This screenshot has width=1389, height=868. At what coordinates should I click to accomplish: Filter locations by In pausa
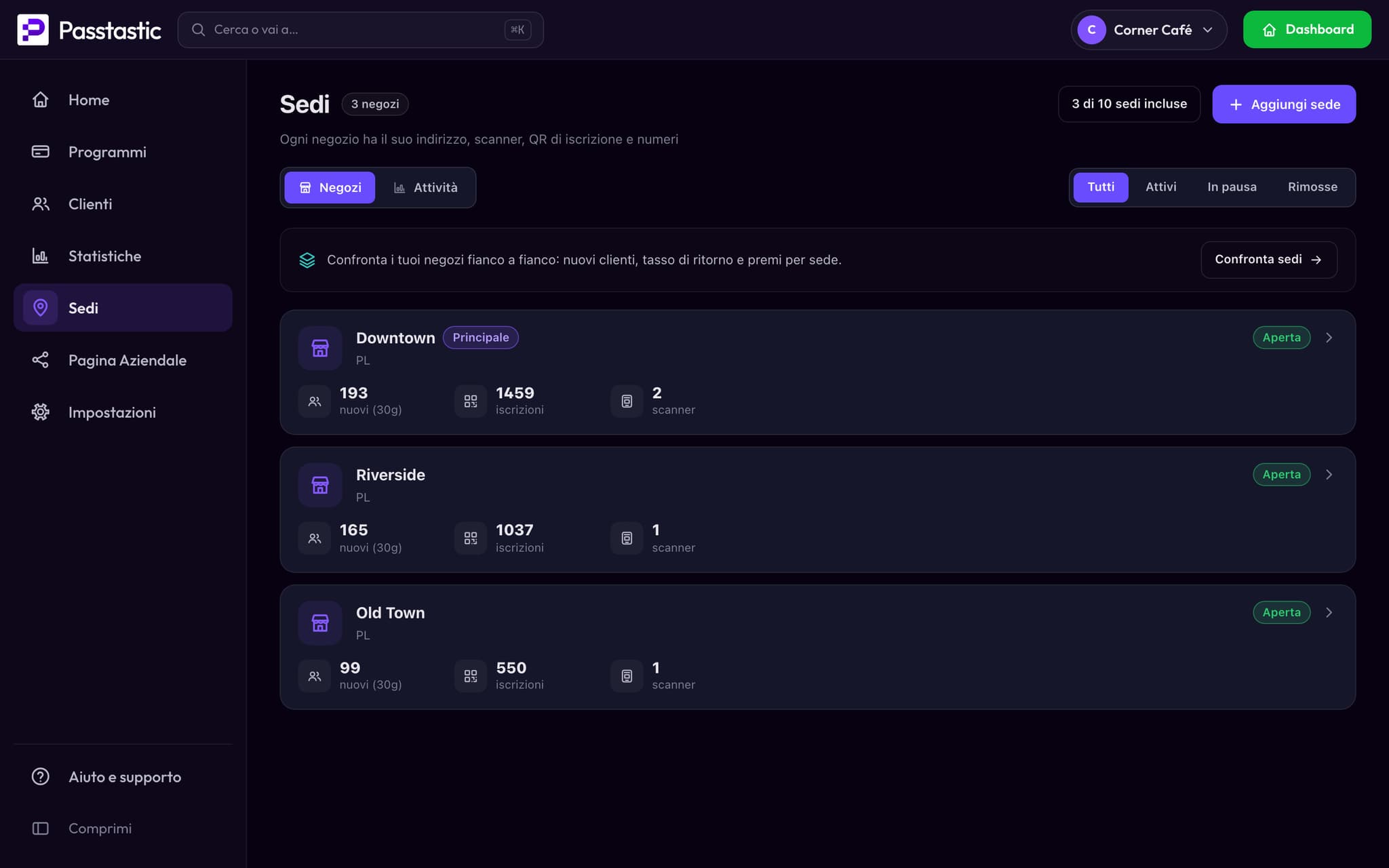(1232, 187)
